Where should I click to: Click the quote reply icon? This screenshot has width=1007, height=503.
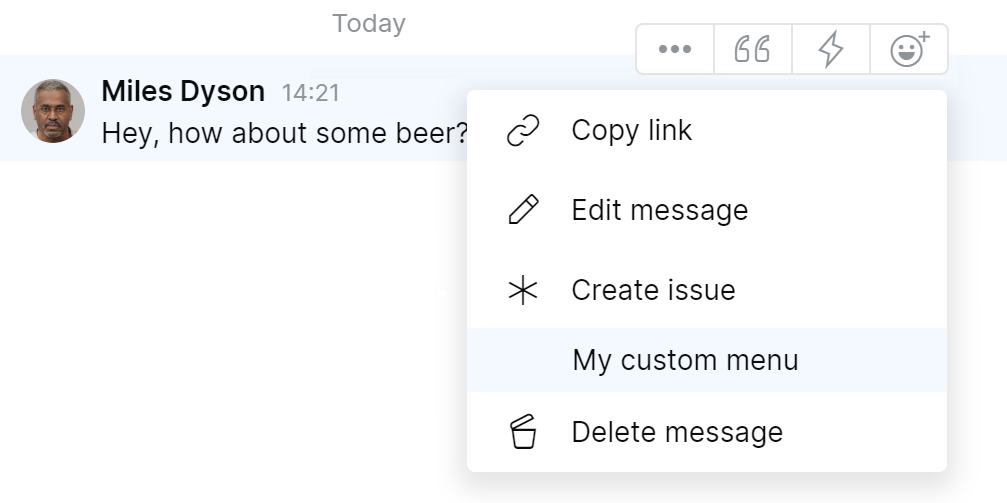752,49
